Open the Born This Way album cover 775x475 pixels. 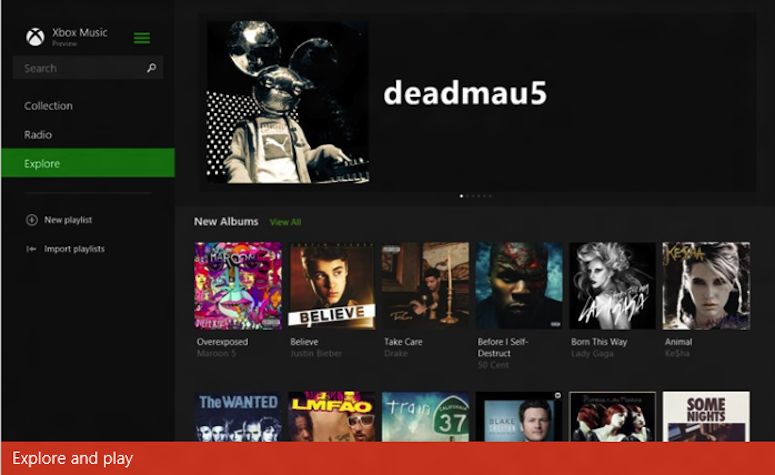click(x=612, y=286)
